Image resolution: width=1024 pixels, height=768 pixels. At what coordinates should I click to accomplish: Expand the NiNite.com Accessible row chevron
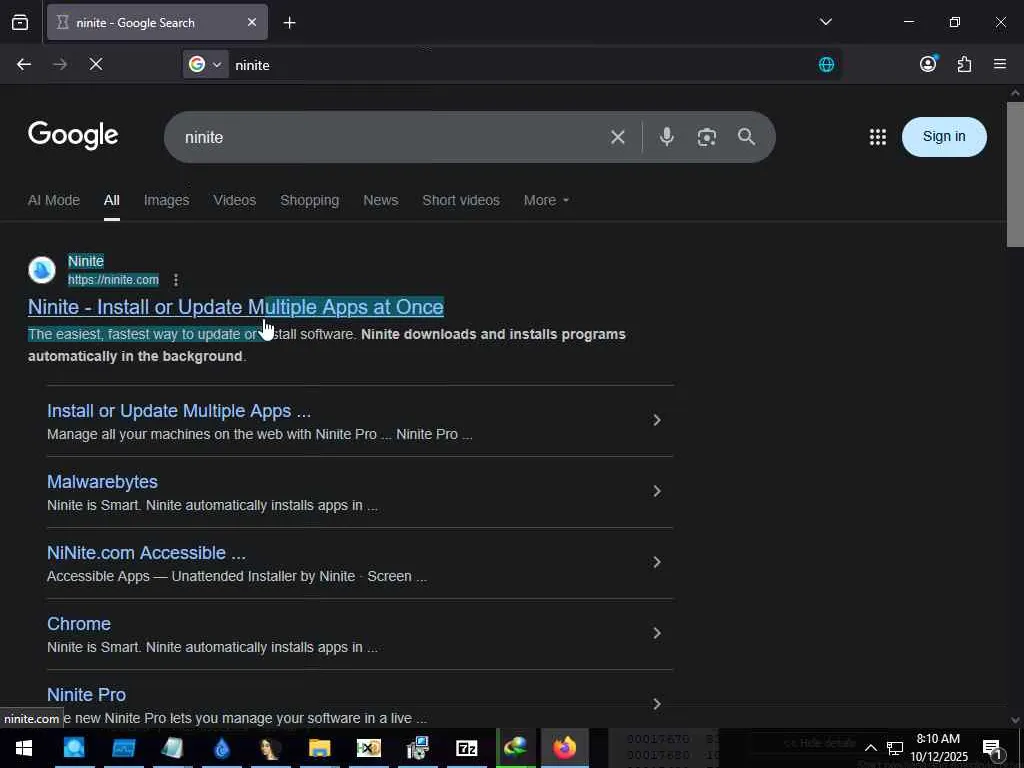click(x=657, y=562)
